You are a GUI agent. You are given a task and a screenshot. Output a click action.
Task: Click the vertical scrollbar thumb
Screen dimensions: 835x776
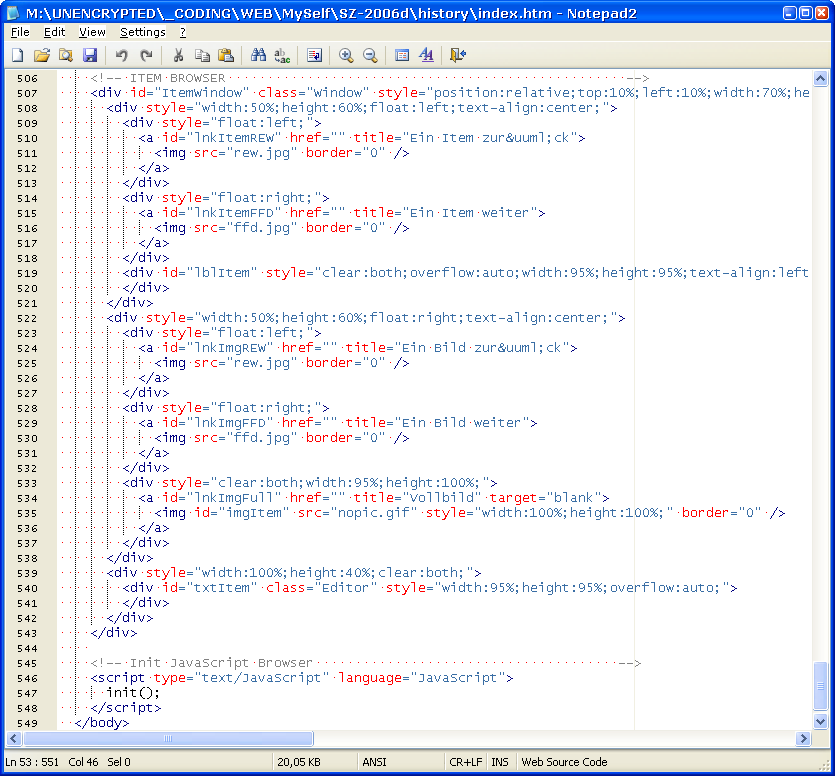tap(821, 686)
